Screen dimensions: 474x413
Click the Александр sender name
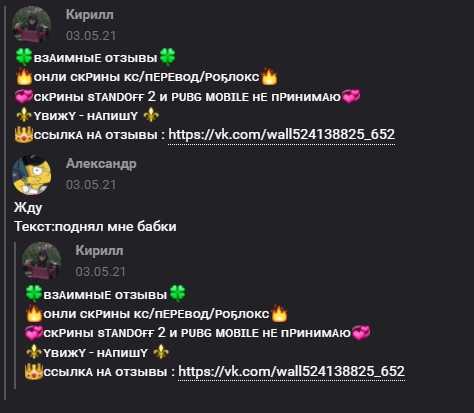tap(101, 164)
